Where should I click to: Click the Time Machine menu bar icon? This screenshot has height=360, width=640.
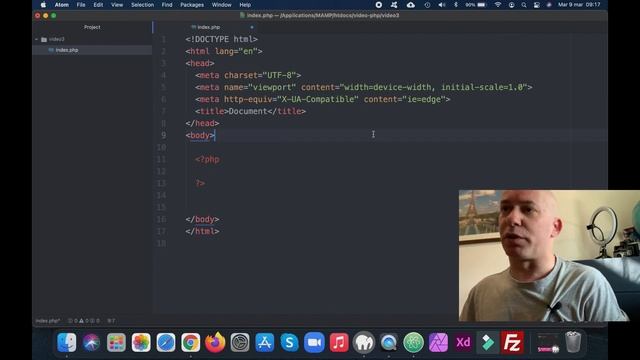(x=427, y=5)
